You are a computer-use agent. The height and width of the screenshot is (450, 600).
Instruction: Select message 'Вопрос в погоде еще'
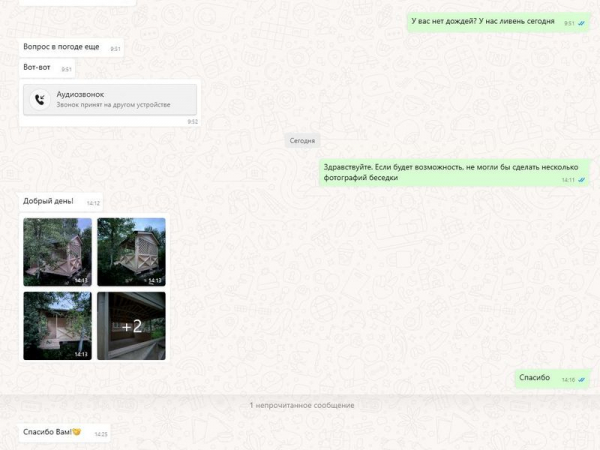click(71, 47)
